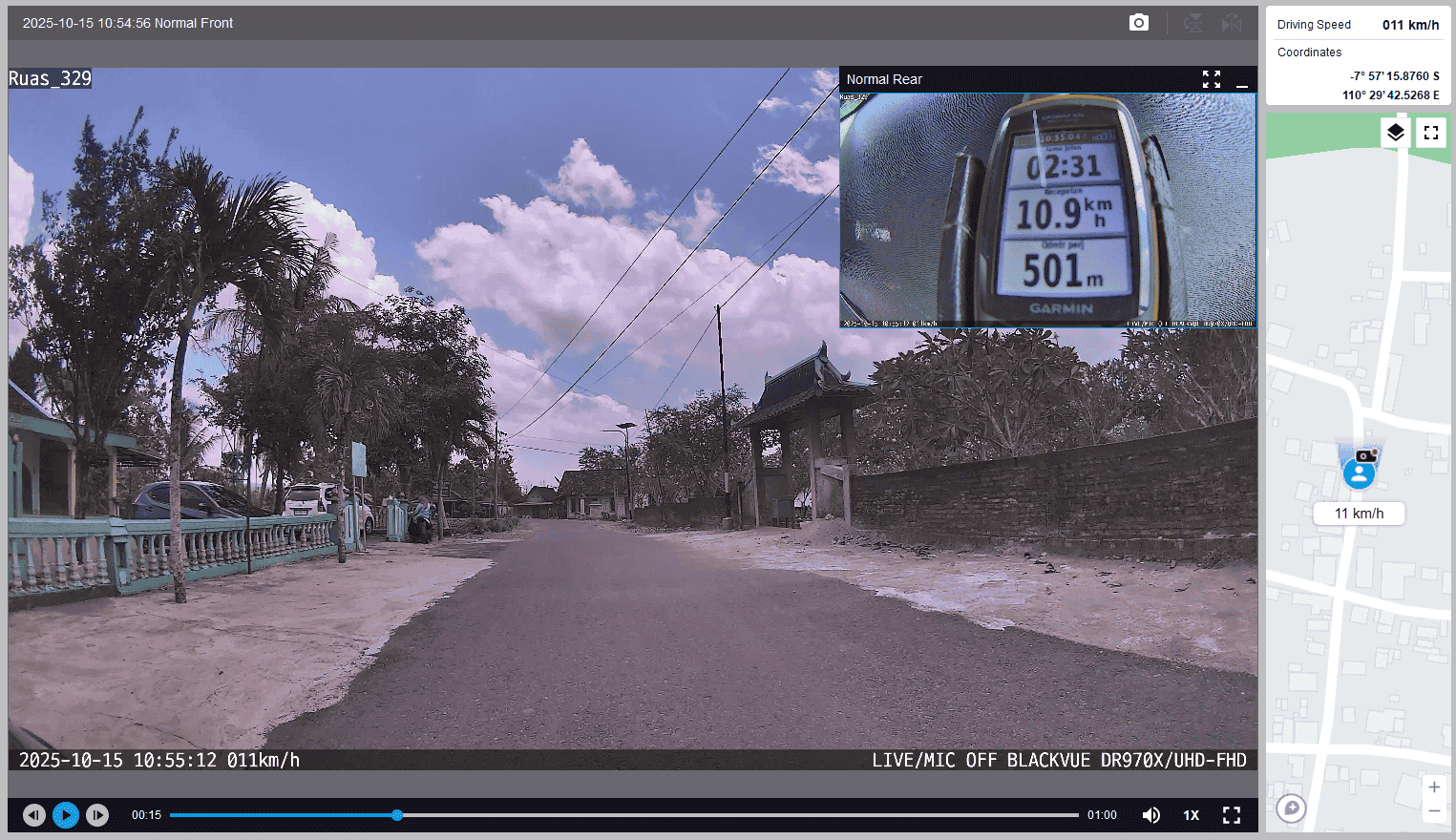
Task: Step forward to the next frame
Action: pos(97,815)
